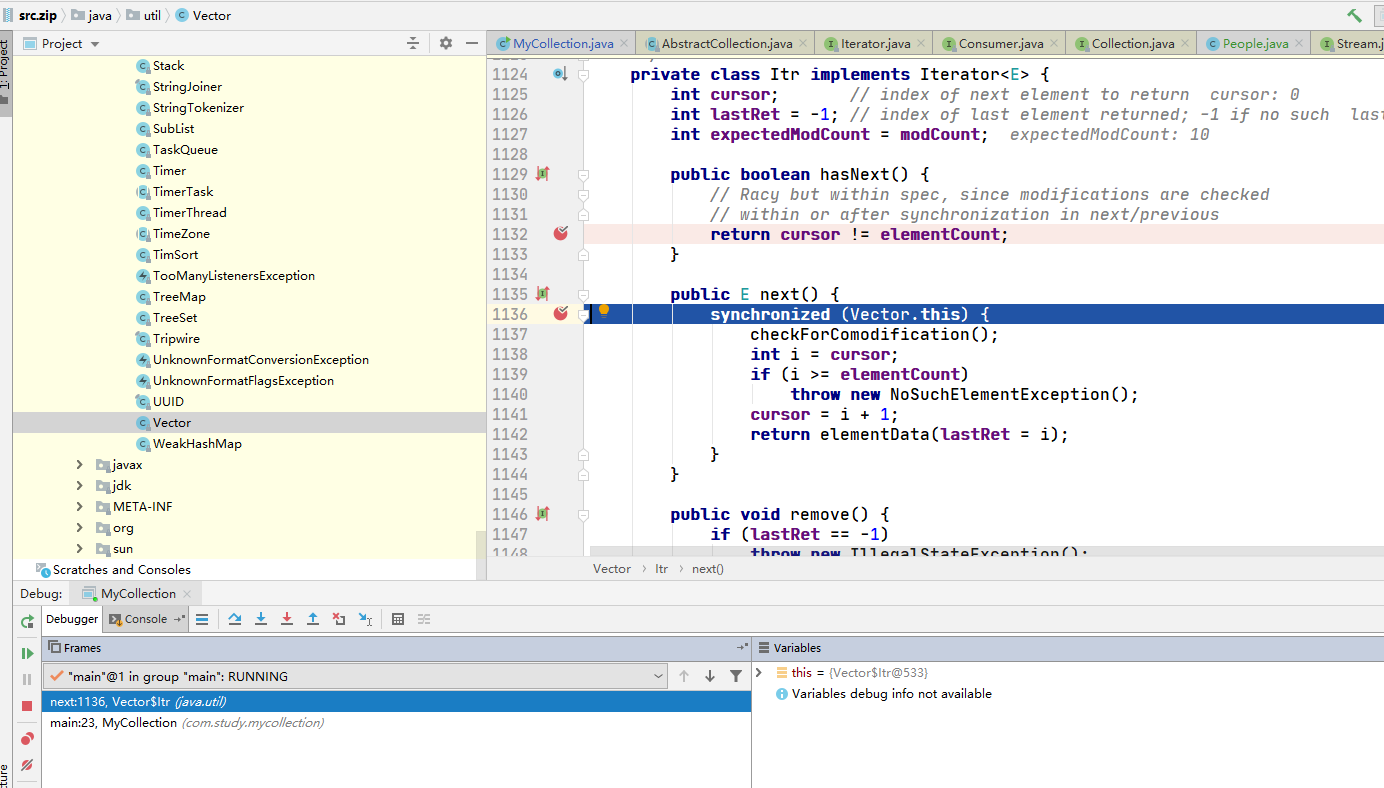
Task: Open the thread selector dropdown showing main RUNNING
Action: click(x=355, y=677)
